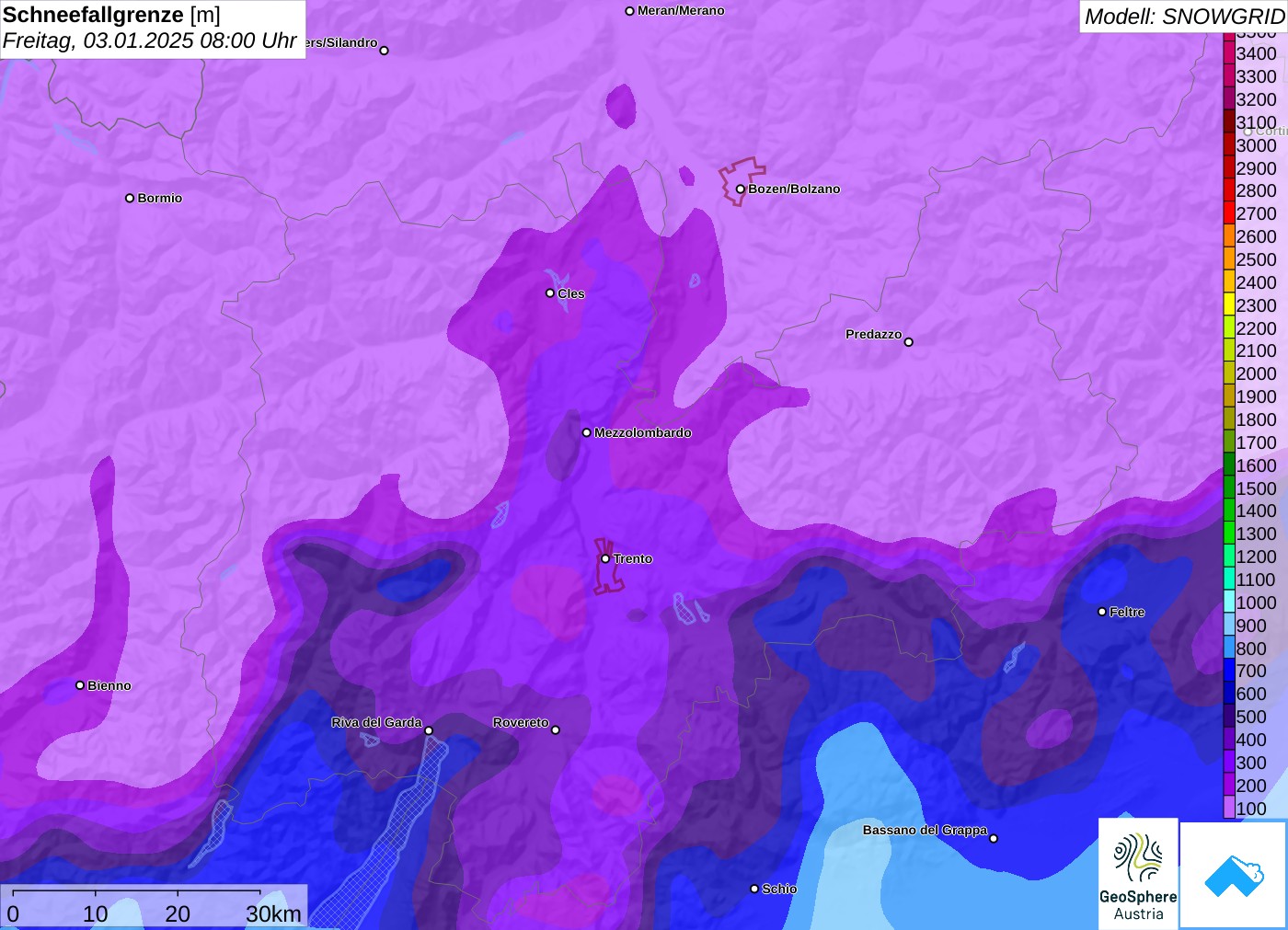Click the 1400 green legend swatch

[x=1228, y=511]
